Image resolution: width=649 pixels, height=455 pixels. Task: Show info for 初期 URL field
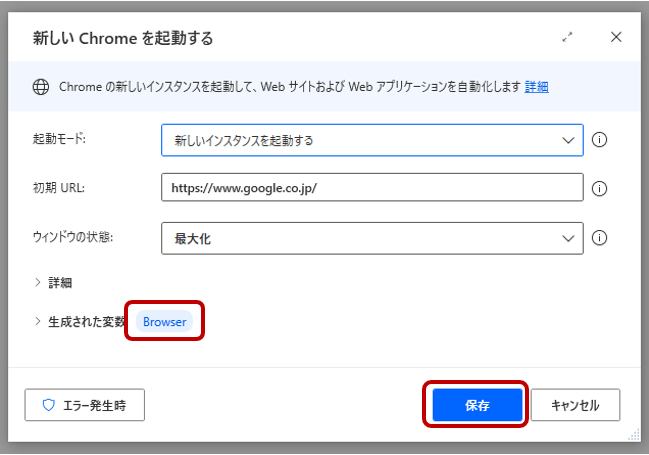click(599, 189)
